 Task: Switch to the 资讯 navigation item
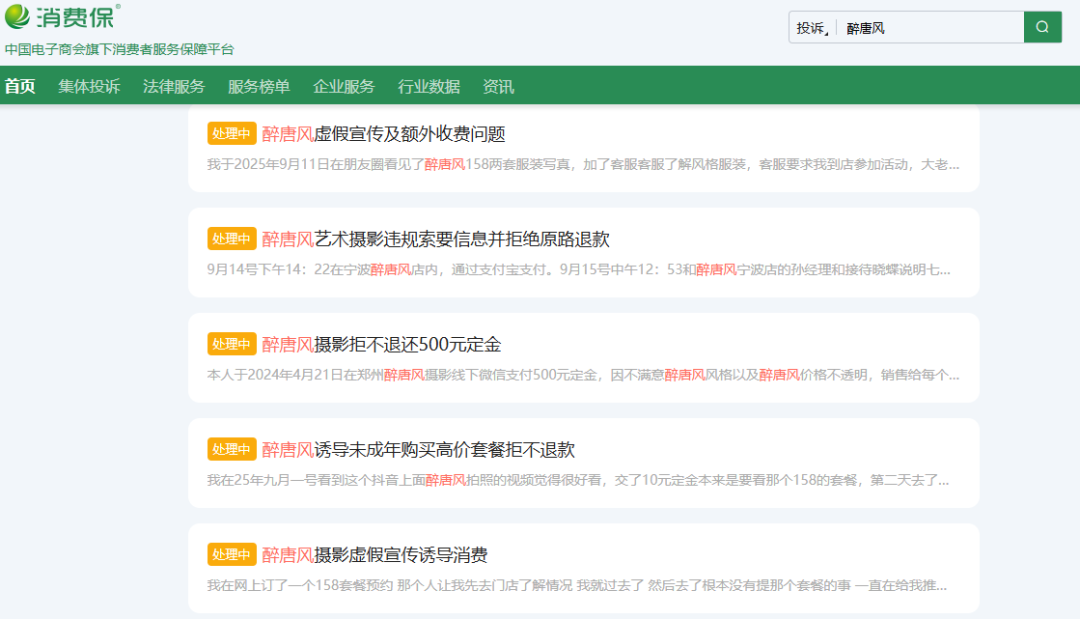click(498, 86)
